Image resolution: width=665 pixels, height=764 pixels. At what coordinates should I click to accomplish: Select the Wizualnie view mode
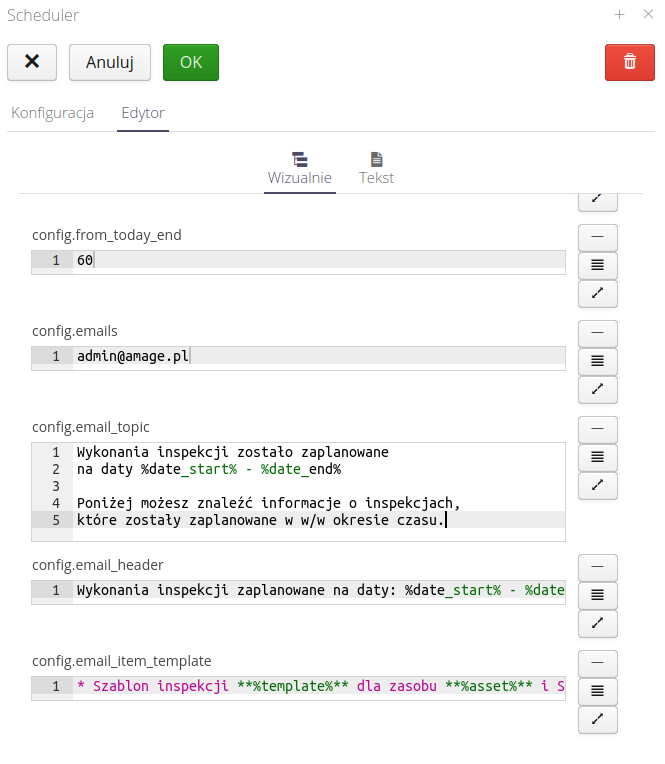click(x=299, y=168)
